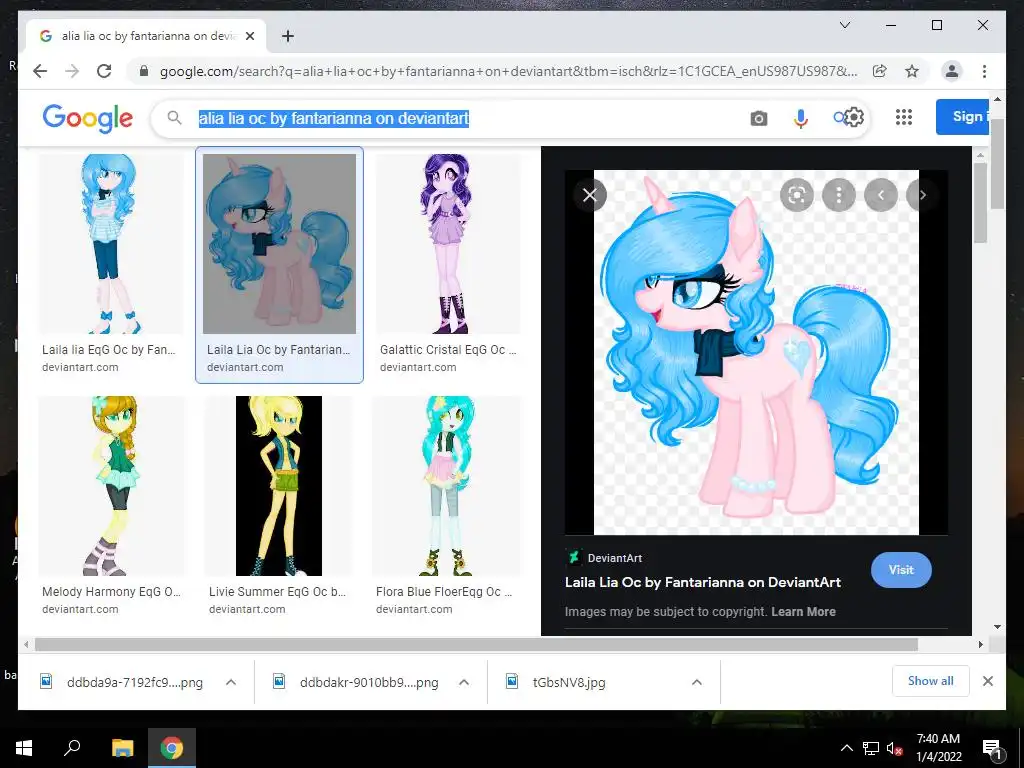Go to Google homepage via logo
Screen dimensions: 1024x768
pos(88,118)
